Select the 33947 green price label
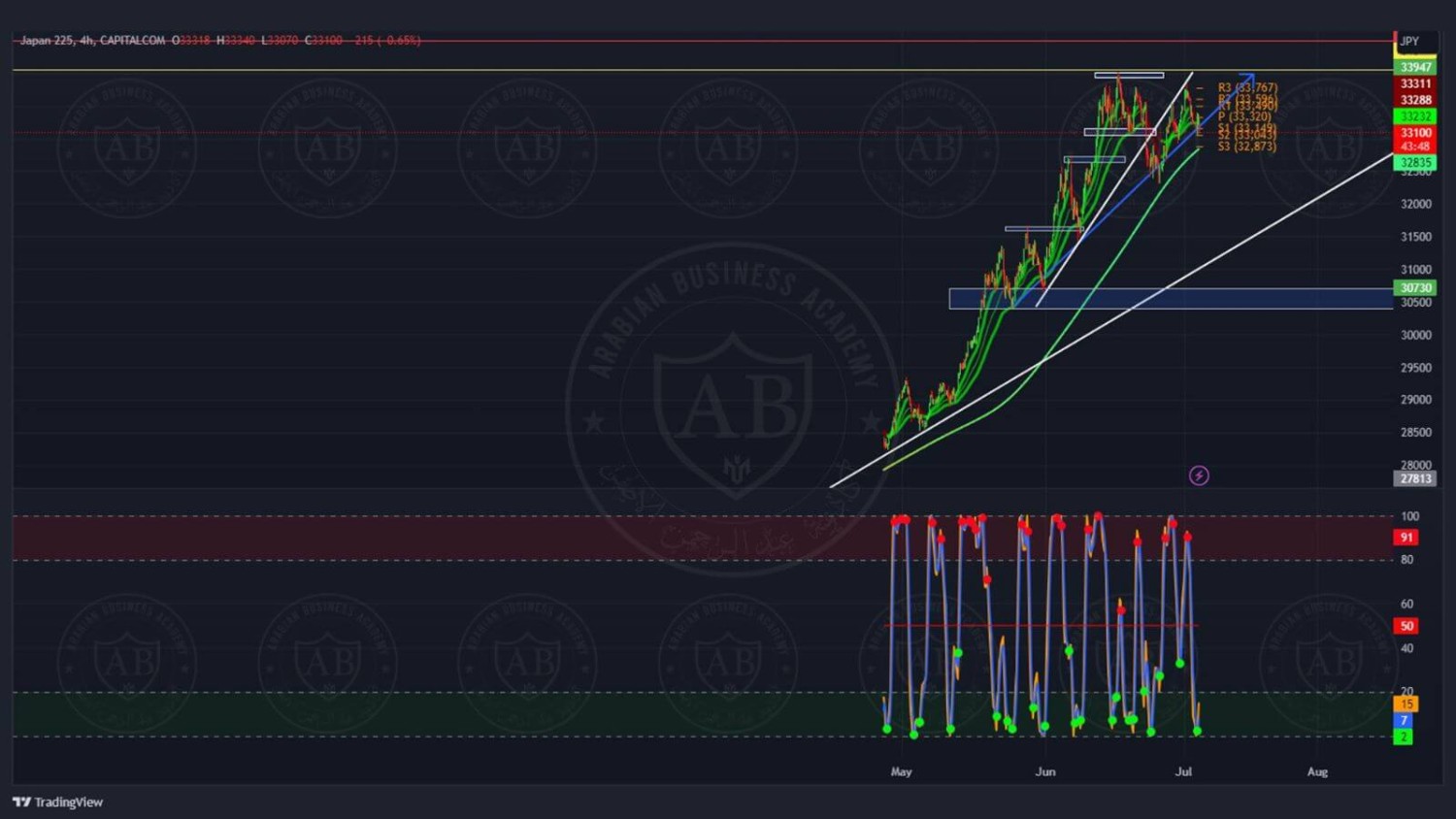 coord(1415,67)
